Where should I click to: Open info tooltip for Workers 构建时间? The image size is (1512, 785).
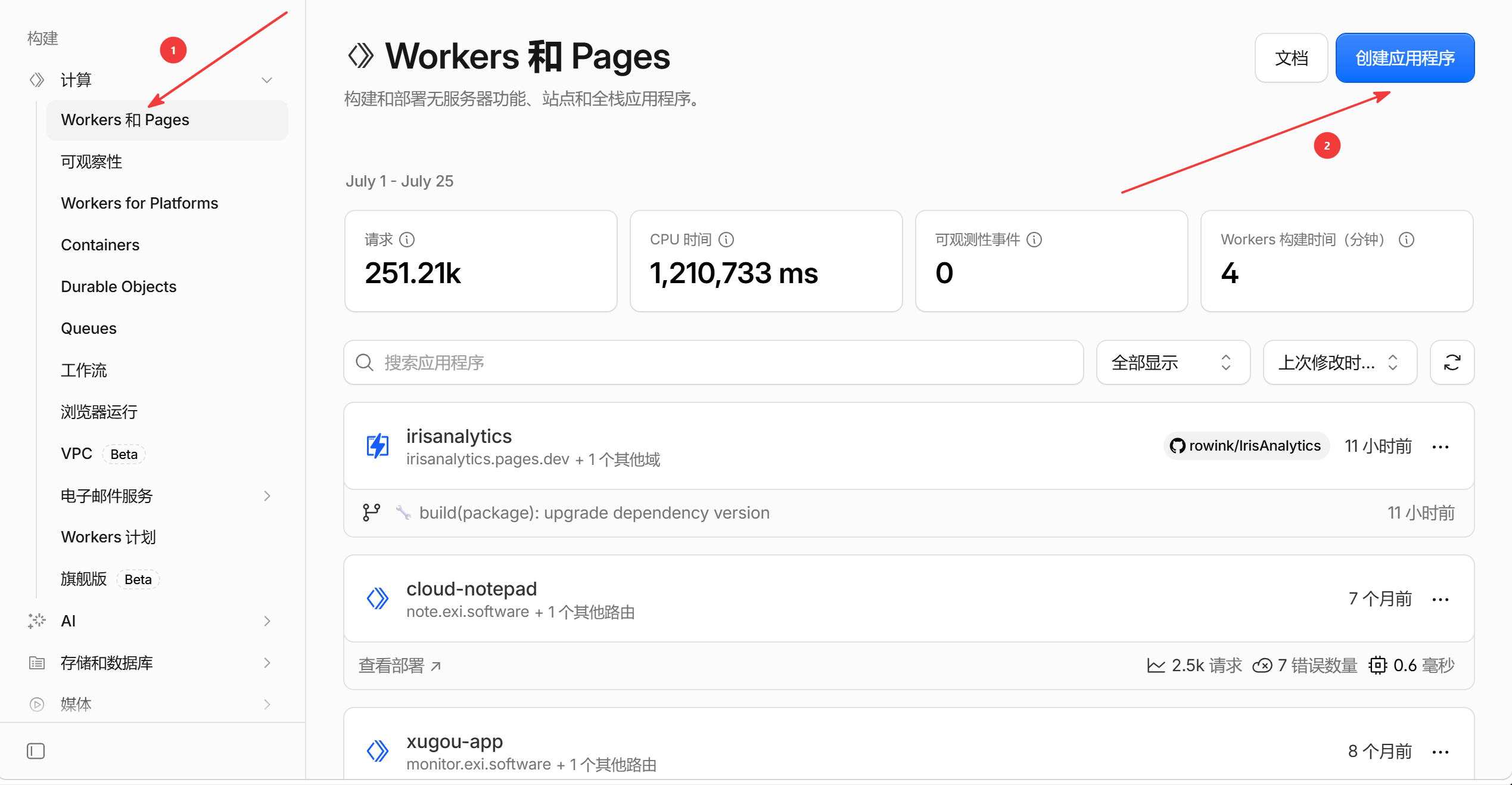[1407, 240]
